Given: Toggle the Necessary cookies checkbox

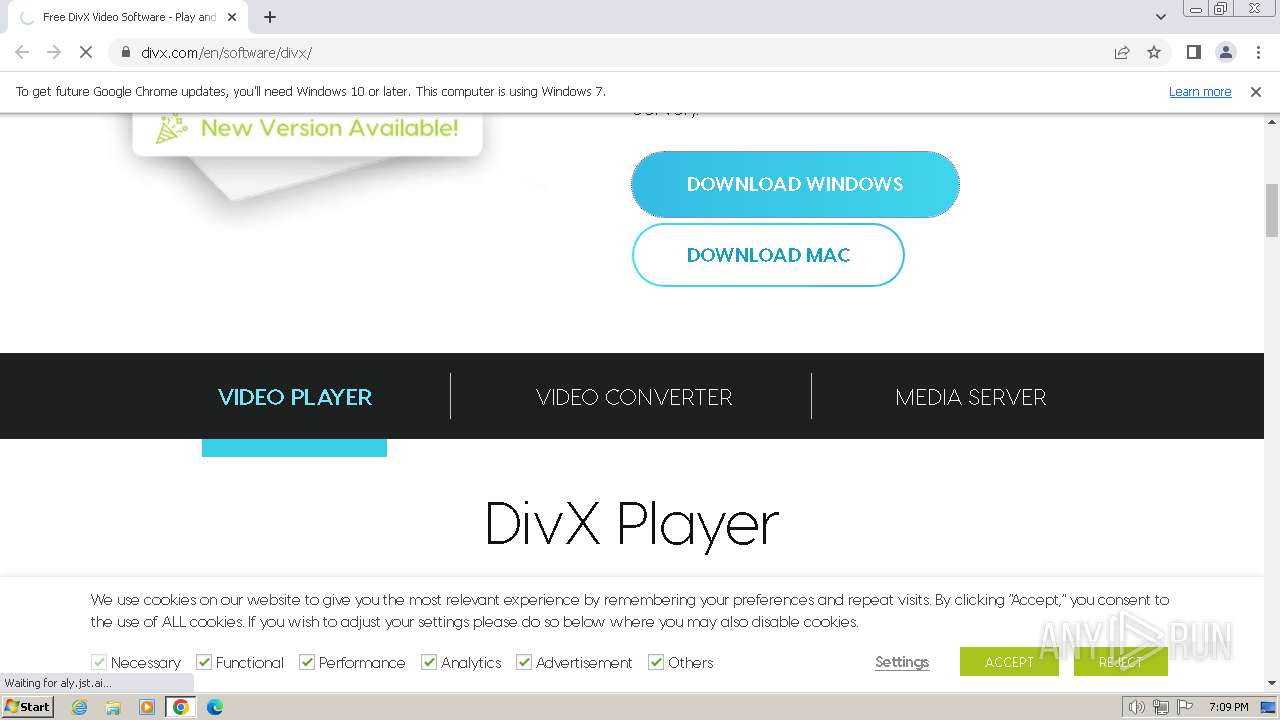Looking at the screenshot, I should tap(99, 662).
